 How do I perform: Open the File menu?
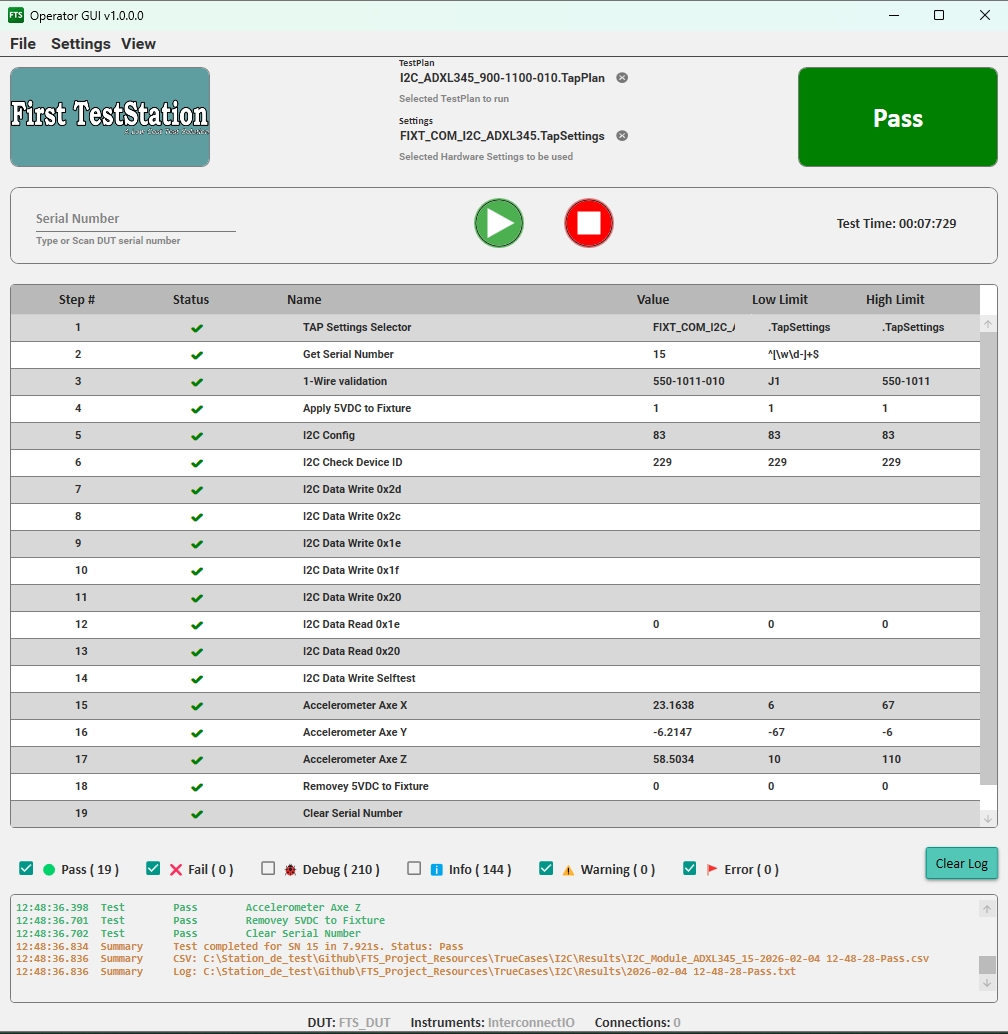pos(23,44)
